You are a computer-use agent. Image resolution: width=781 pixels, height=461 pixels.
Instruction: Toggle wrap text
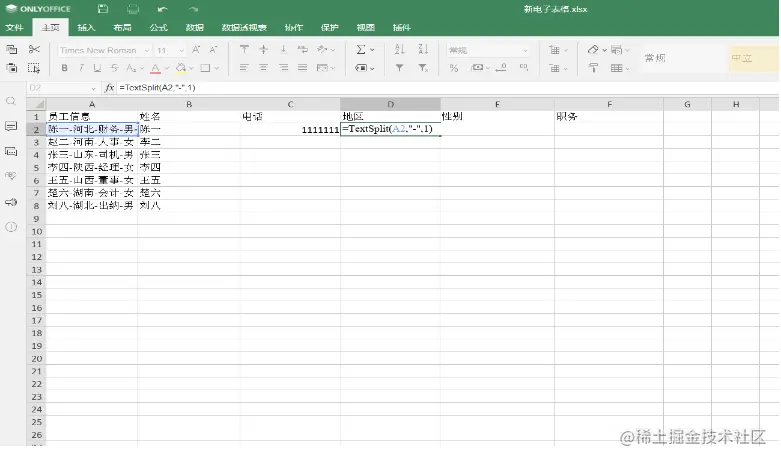[302, 49]
